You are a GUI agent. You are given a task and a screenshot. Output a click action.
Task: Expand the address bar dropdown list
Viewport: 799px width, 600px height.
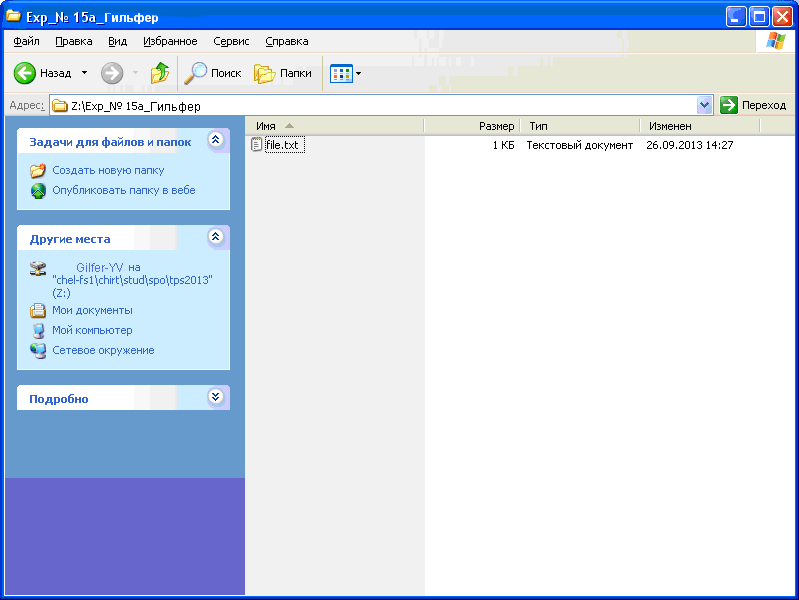tap(704, 105)
